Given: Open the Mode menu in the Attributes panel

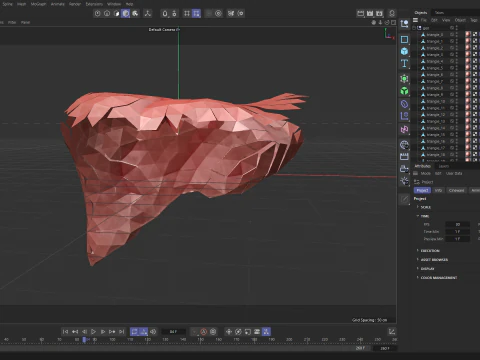Looking at the screenshot, I should (x=426, y=173).
